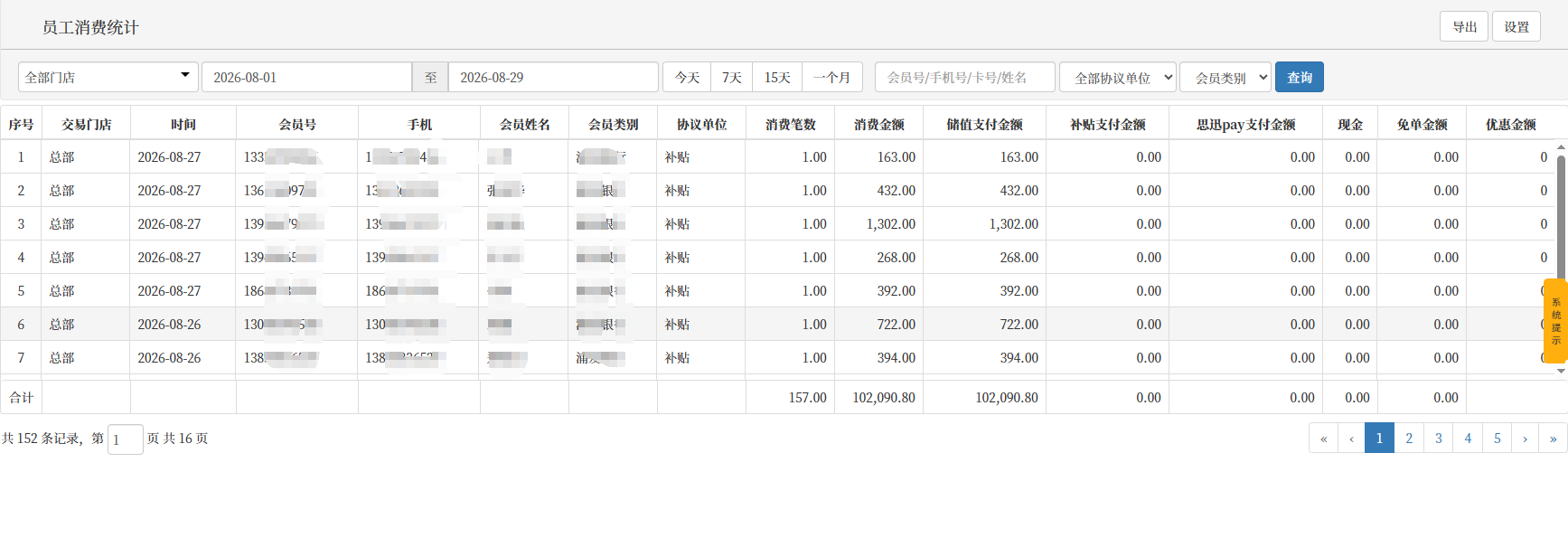Click scrollbar up arrow of the table
The height and width of the screenshot is (538, 1568).
[1561, 146]
